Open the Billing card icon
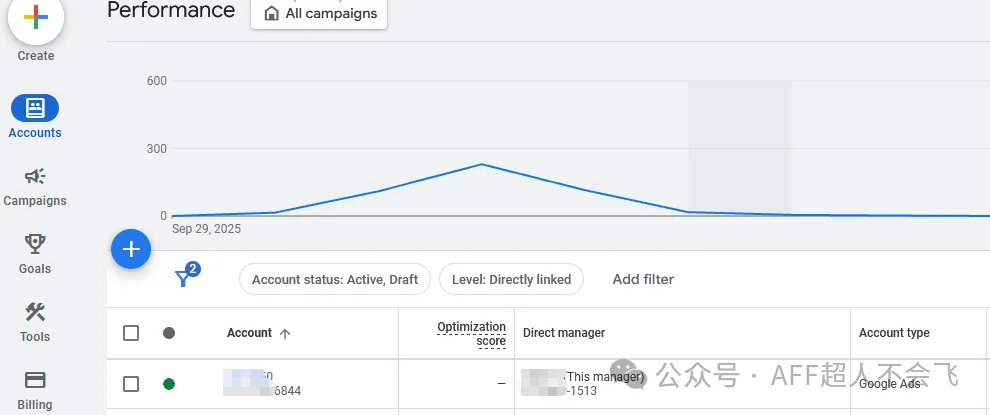 coord(35,381)
